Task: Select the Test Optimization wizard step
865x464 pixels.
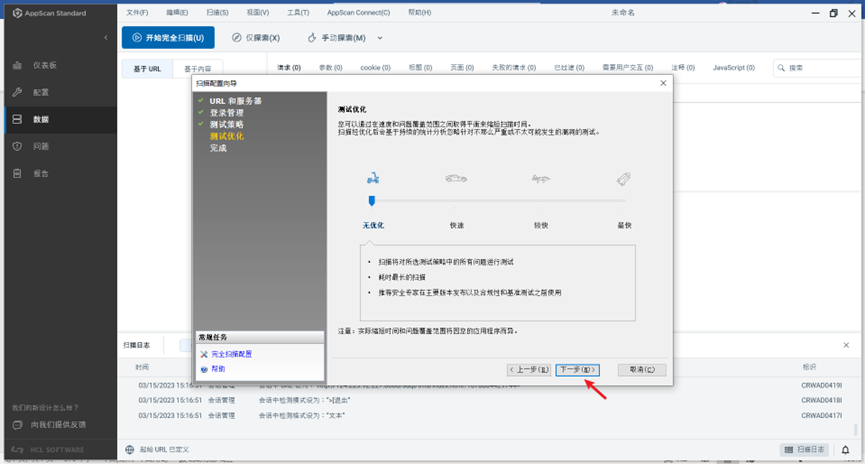Action: (x=227, y=136)
